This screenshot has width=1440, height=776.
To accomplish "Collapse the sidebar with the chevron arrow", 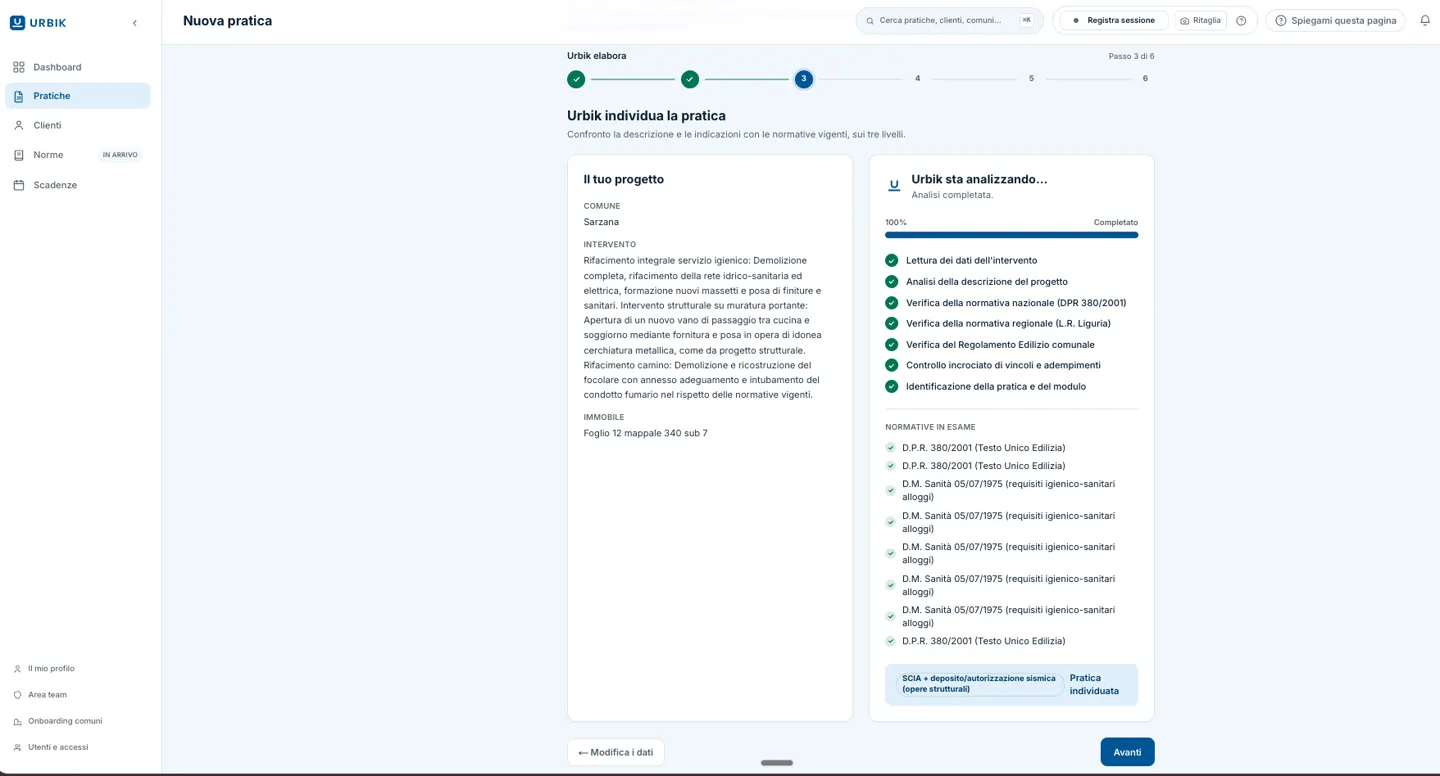I will 135,23.
